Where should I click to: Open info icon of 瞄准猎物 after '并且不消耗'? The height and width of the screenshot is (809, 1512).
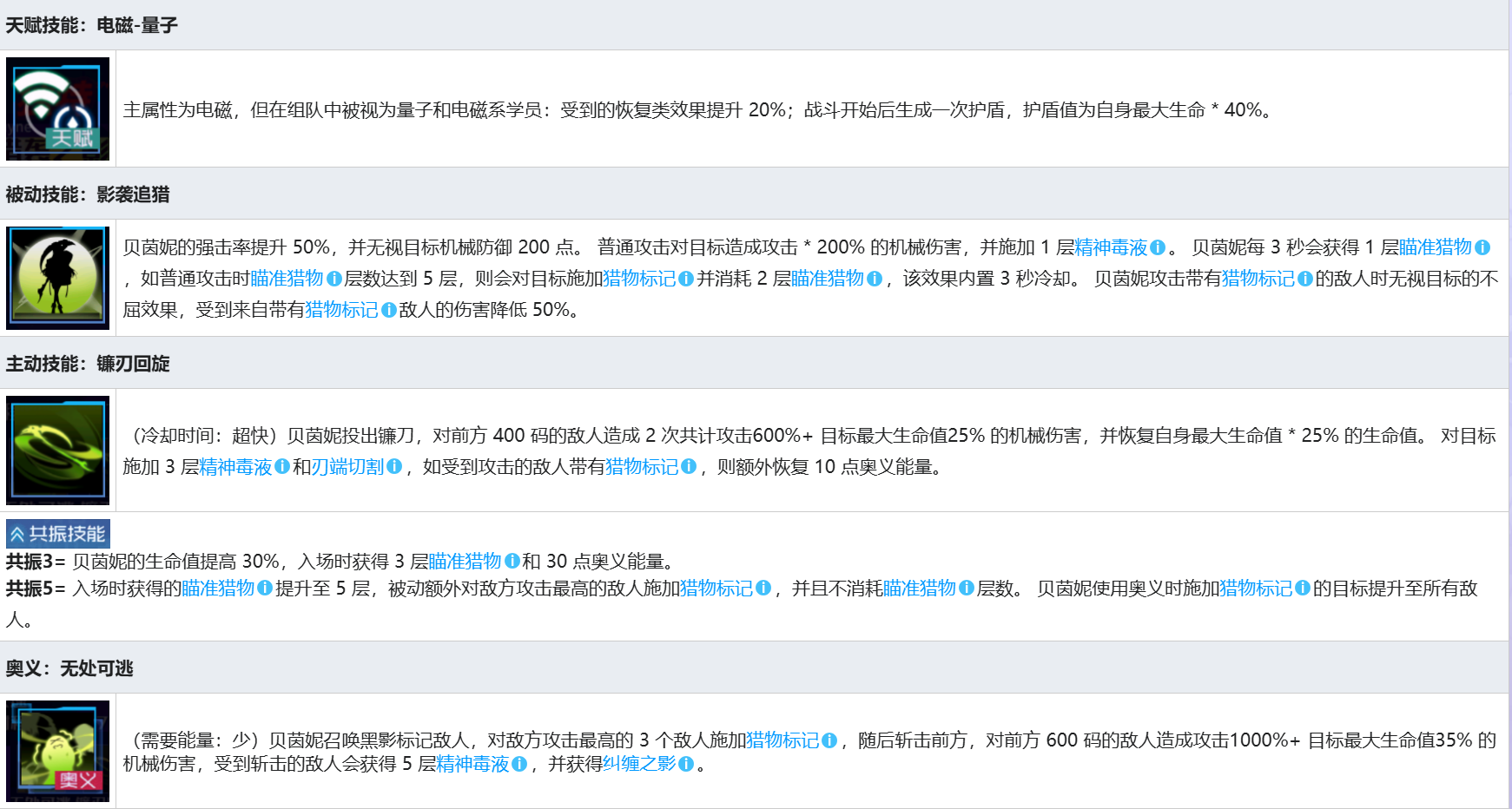tap(966, 589)
